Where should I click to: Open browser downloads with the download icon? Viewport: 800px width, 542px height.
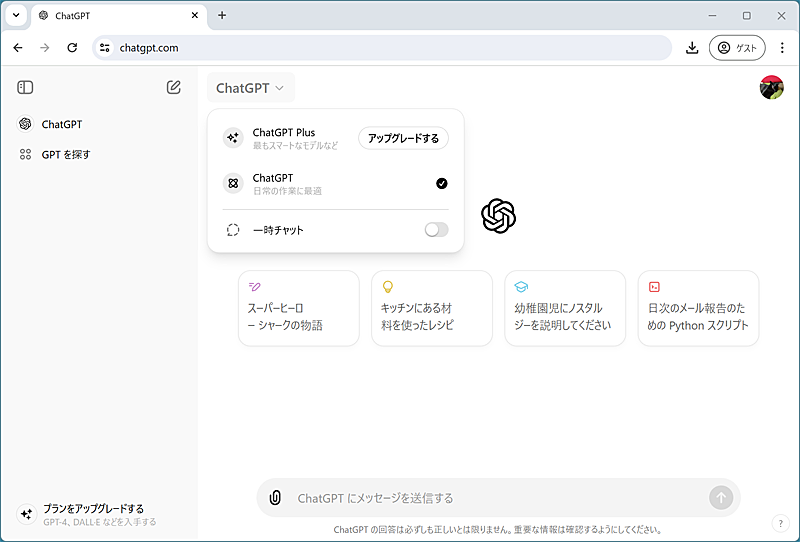[x=692, y=48]
